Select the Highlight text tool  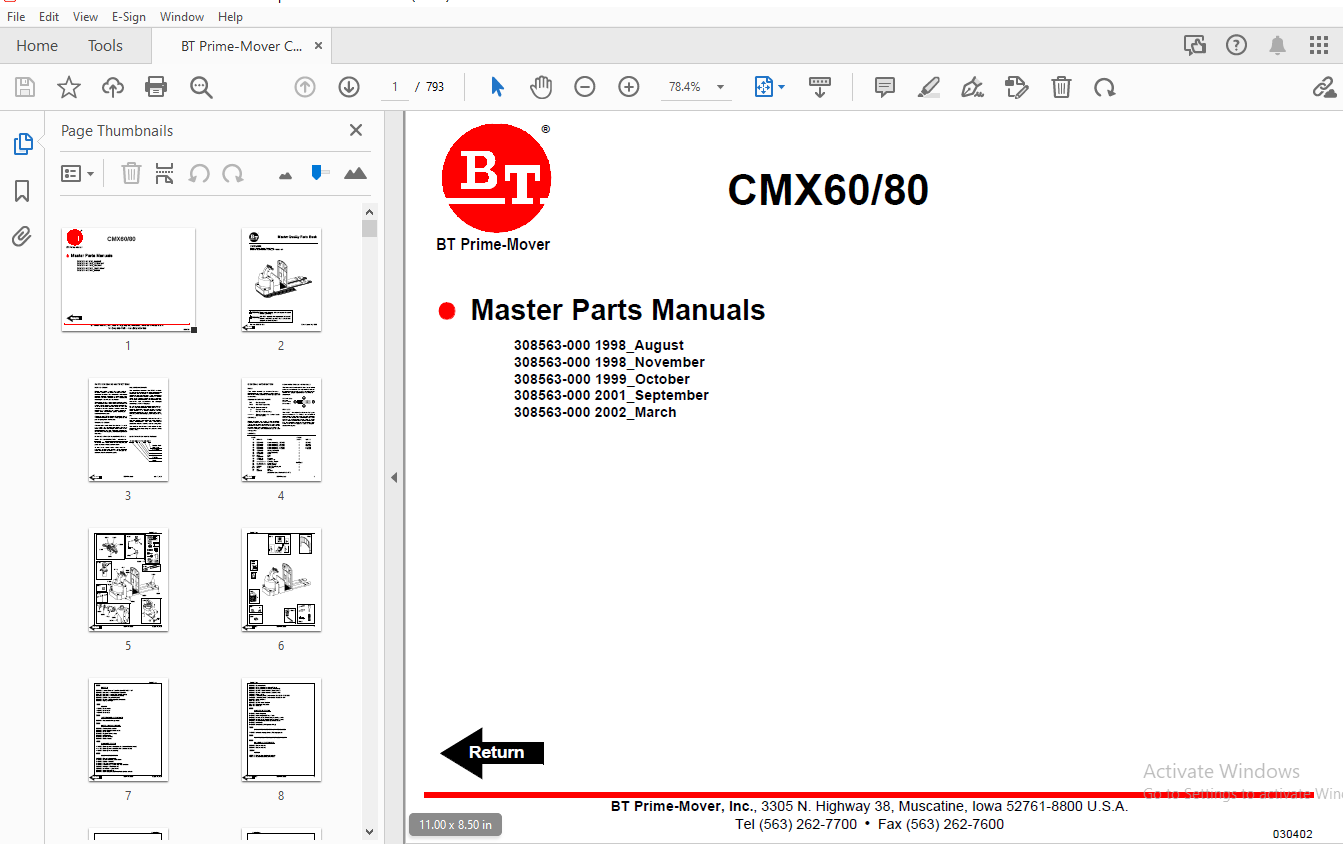pyautogui.click(x=929, y=87)
